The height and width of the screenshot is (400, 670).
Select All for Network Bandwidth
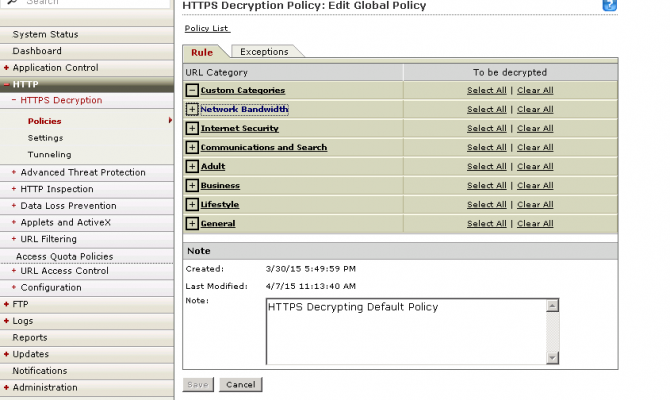[487, 109]
